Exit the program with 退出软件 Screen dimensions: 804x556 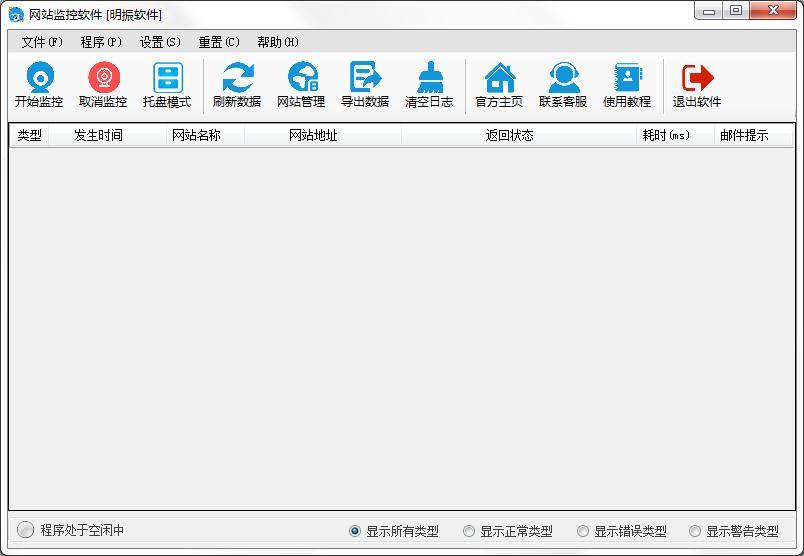tap(697, 85)
